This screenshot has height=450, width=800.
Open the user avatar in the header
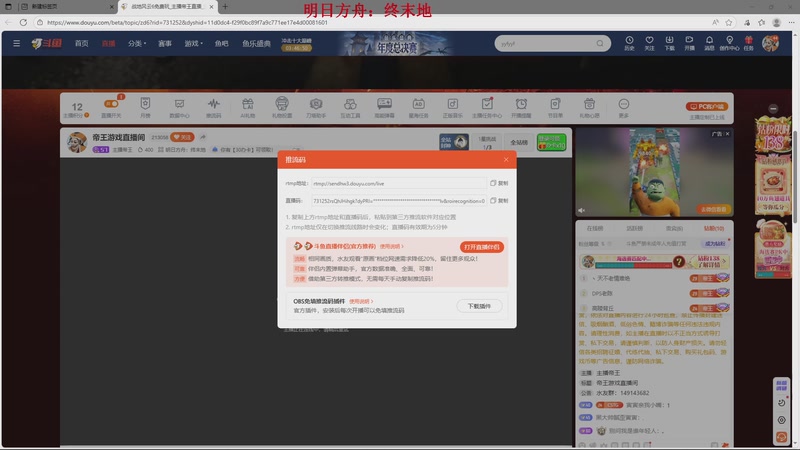(x=770, y=43)
